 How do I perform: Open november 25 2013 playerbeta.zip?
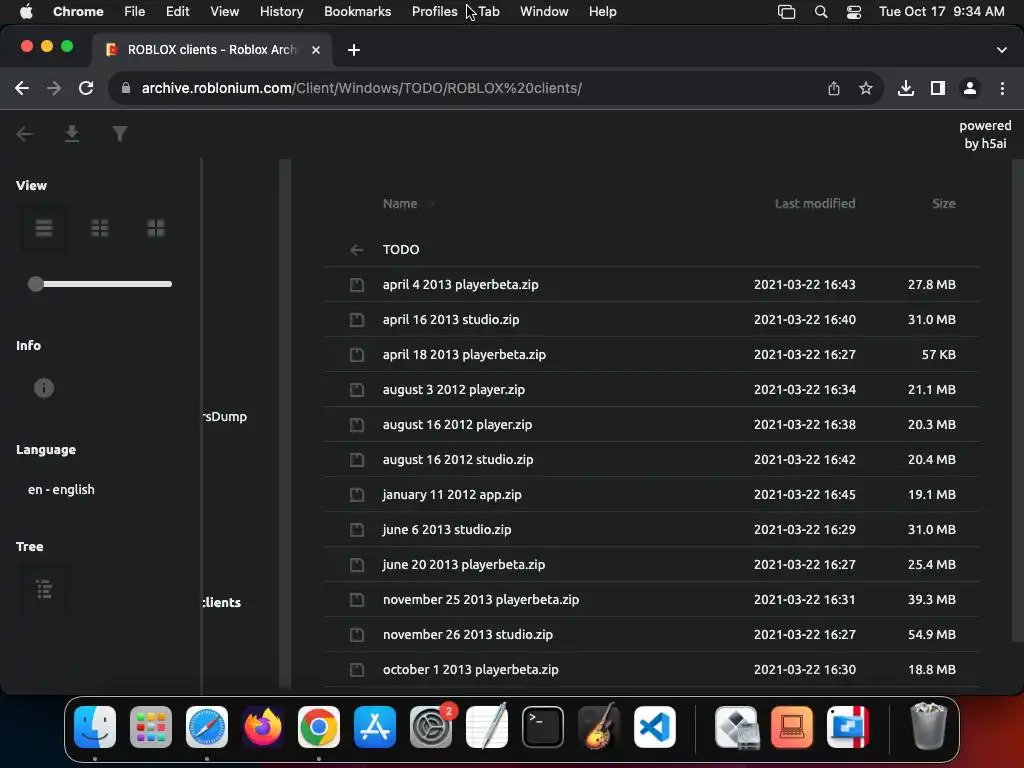point(651,600)
